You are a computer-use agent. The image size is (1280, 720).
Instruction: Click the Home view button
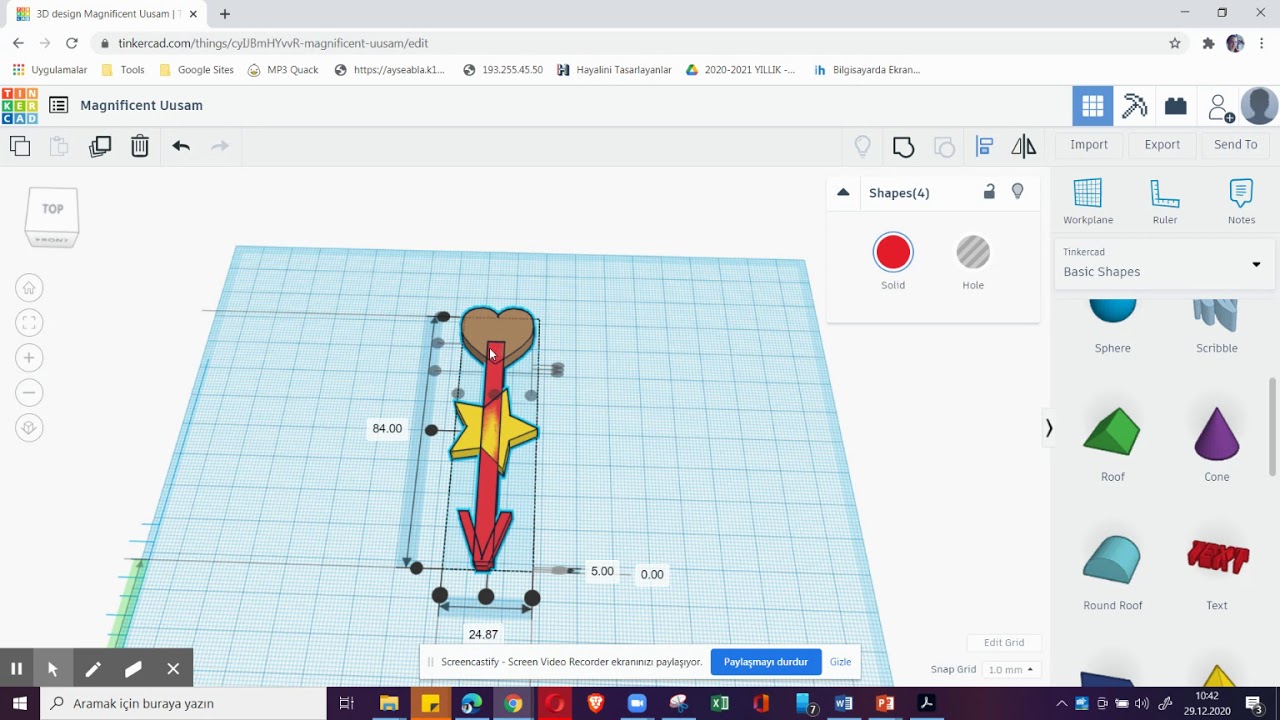[29, 288]
